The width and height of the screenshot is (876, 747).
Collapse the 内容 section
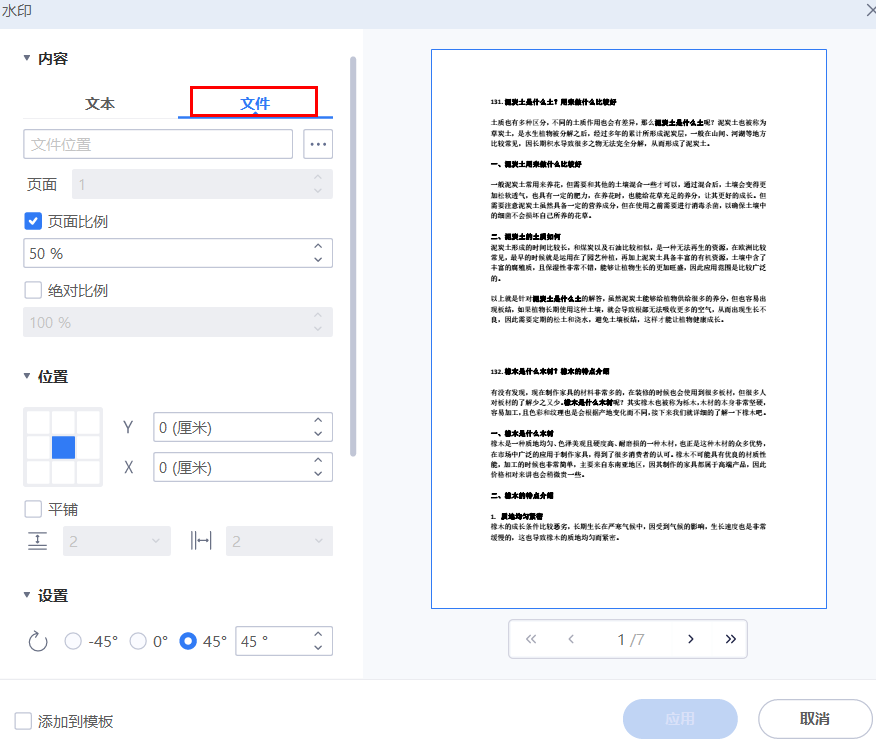pos(24,58)
